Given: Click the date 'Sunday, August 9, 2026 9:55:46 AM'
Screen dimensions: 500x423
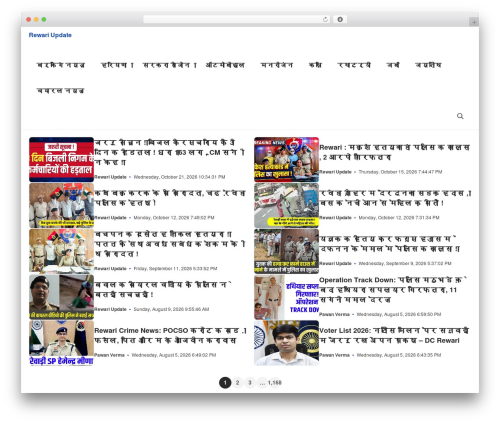Looking at the screenshot, I should pyautogui.click(x=171, y=309).
